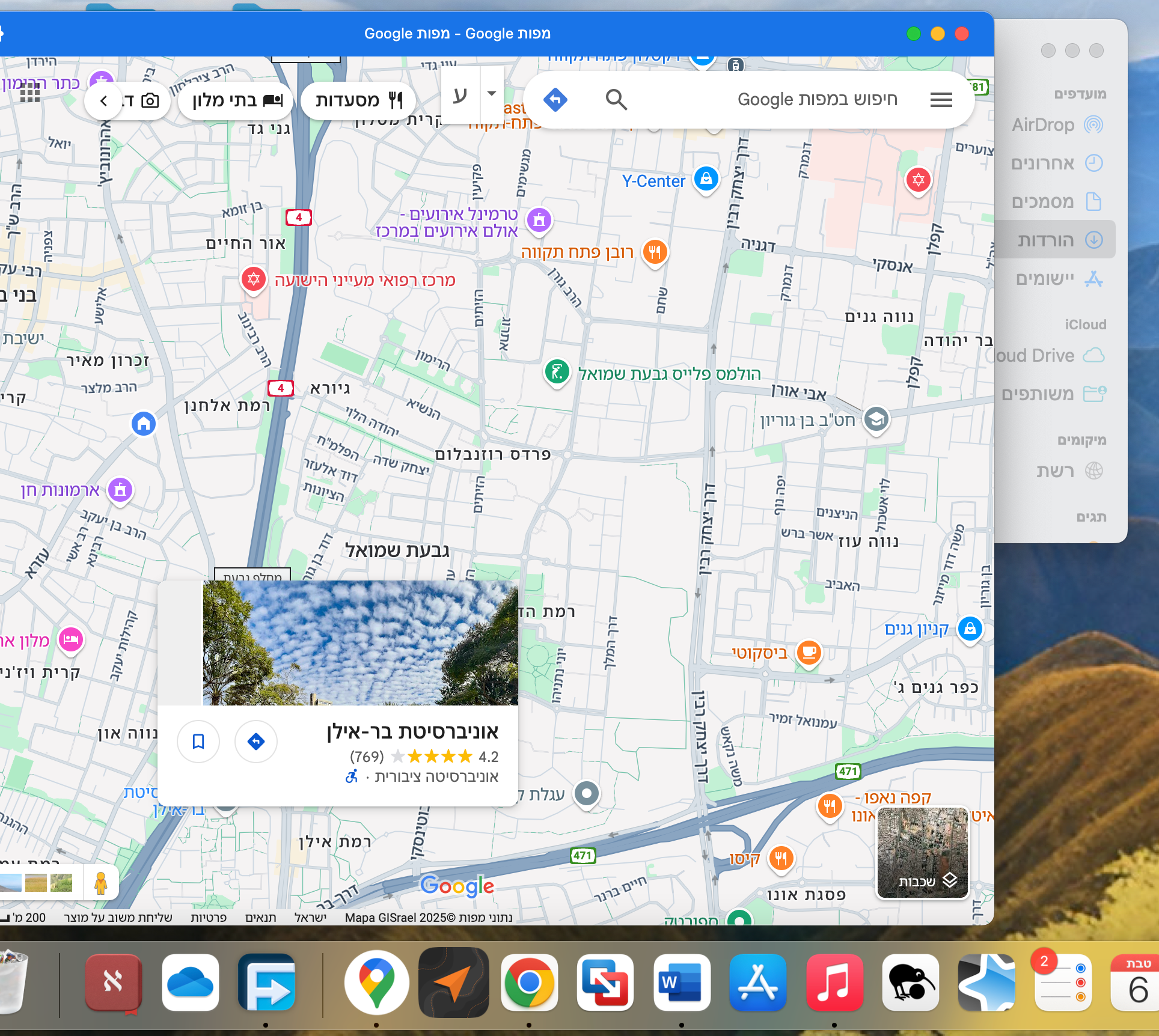Viewport: 1159px width, 1036px height.
Task: Launch Google Chrome from the Dock
Action: [x=529, y=983]
